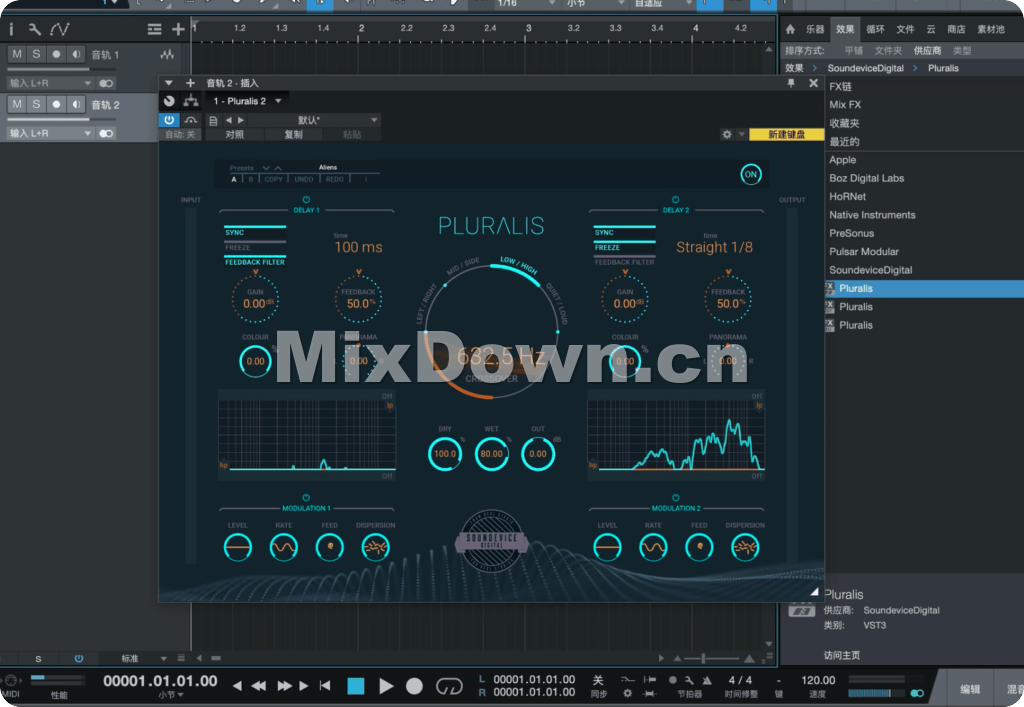1024x707 pixels.
Task: Open the plugin gear settings icon
Action: (727, 134)
